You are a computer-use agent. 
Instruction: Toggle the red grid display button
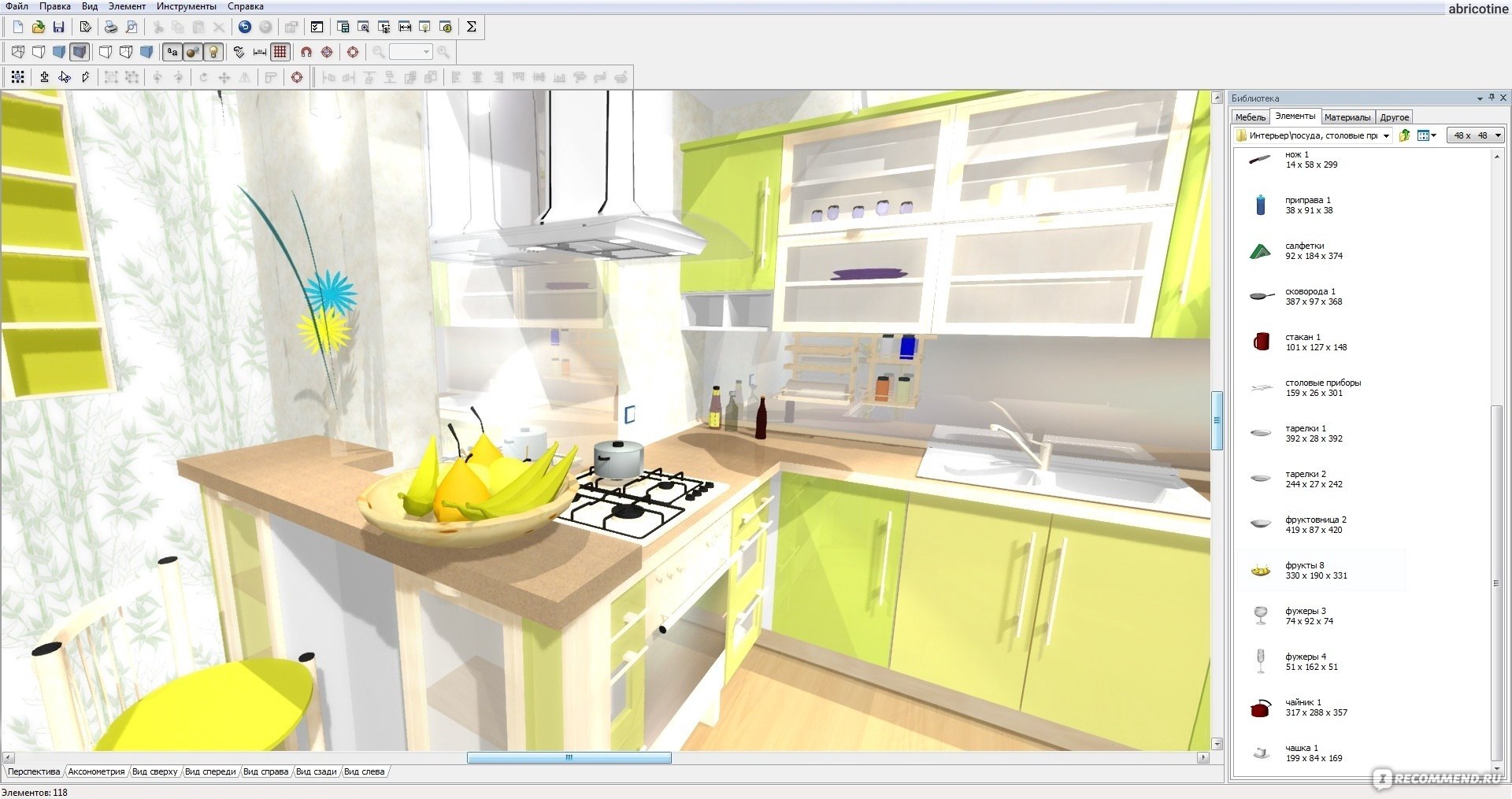[280, 52]
